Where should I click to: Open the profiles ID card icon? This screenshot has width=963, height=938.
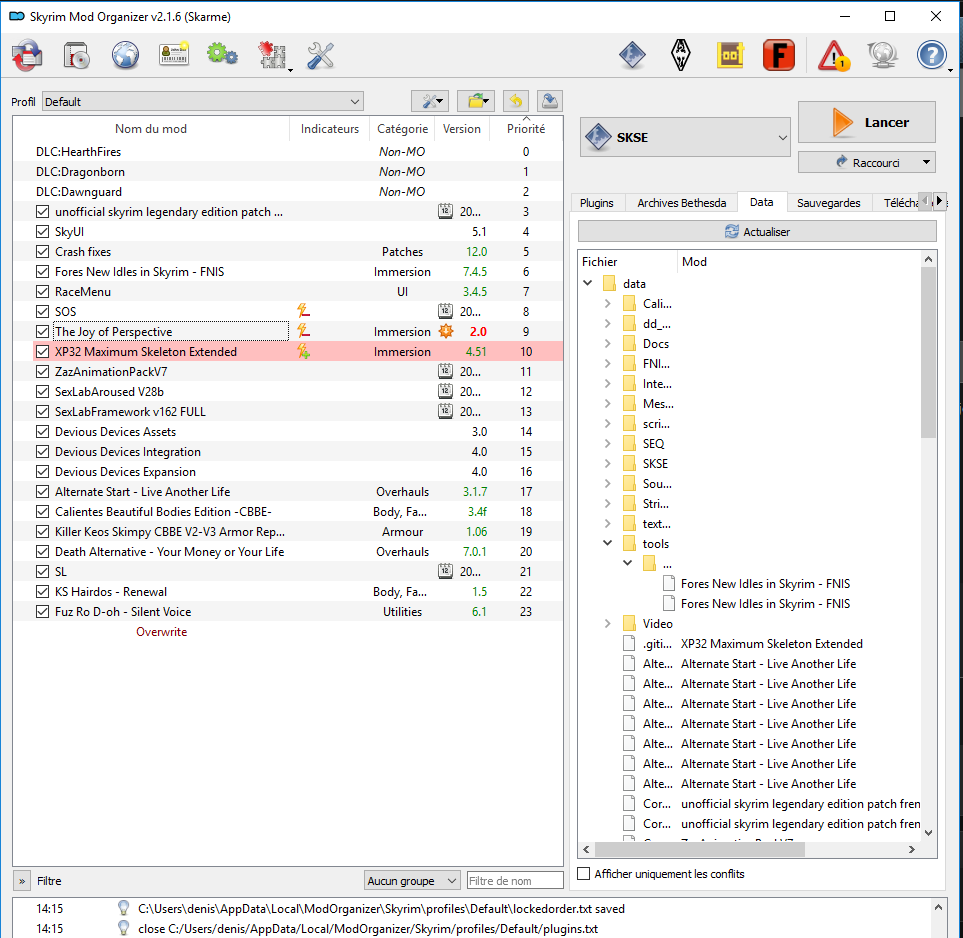[x=174, y=55]
